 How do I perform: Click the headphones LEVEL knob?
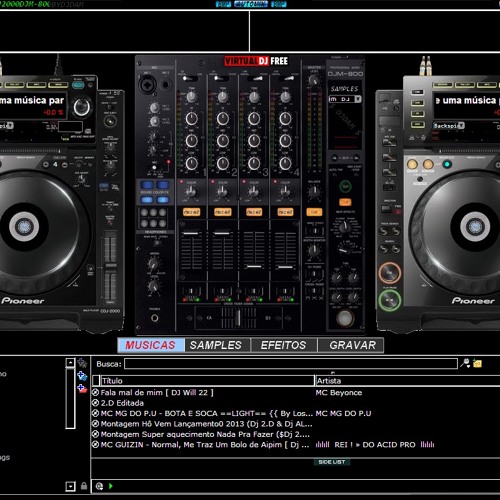click(x=154, y=286)
